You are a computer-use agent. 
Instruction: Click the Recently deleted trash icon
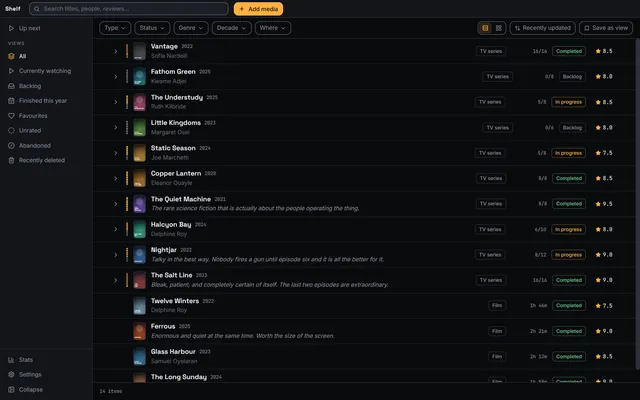click(11, 160)
